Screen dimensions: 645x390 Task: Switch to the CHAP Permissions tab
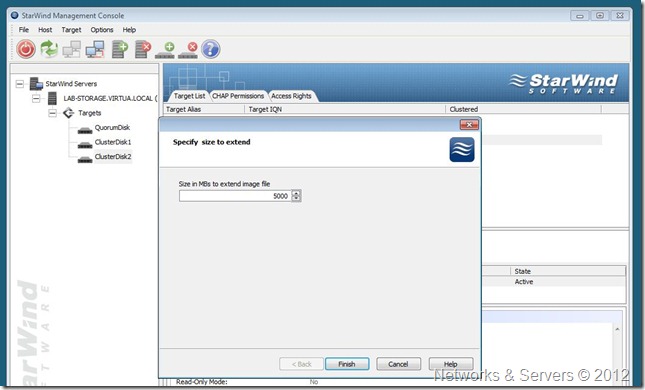pyautogui.click(x=238, y=96)
